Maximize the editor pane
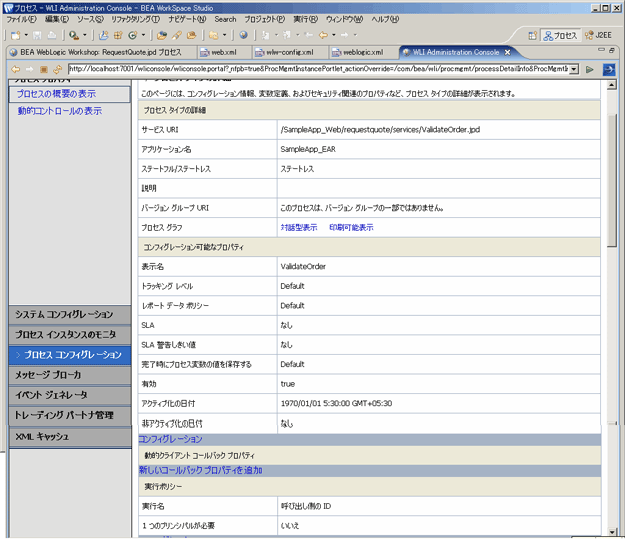This screenshot has height=550, width=625. point(611,50)
